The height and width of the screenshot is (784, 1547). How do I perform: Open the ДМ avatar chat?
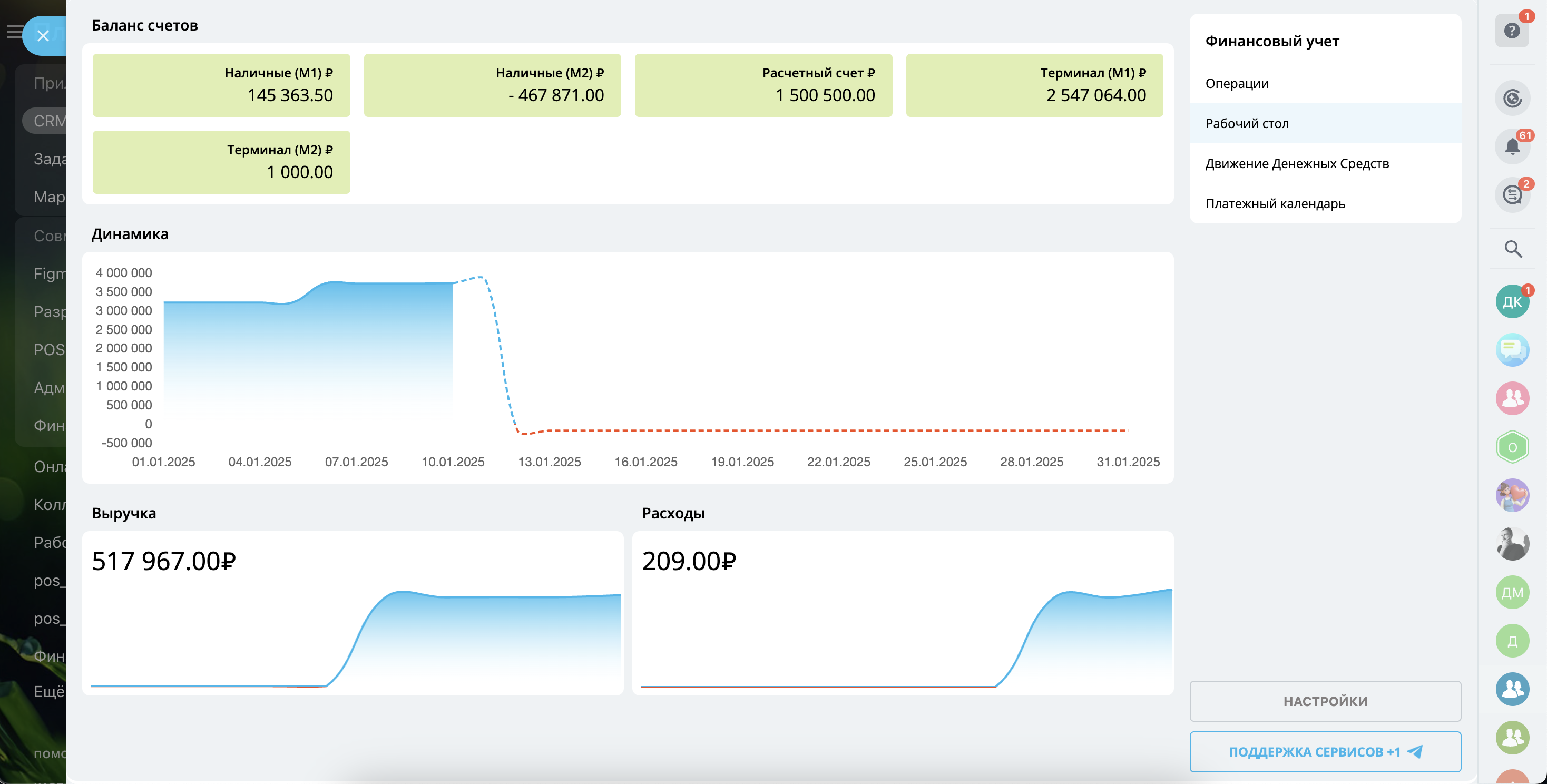click(x=1512, y=593)
